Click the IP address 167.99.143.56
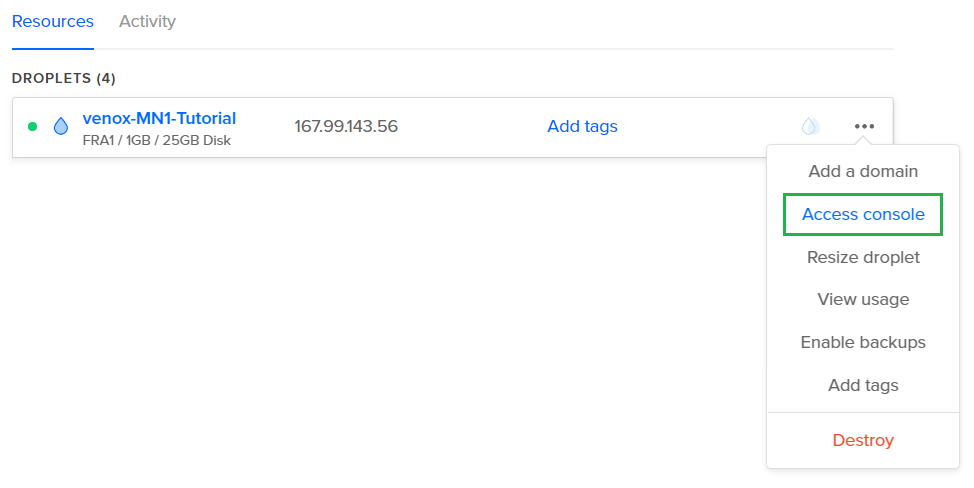 point(346,127)
